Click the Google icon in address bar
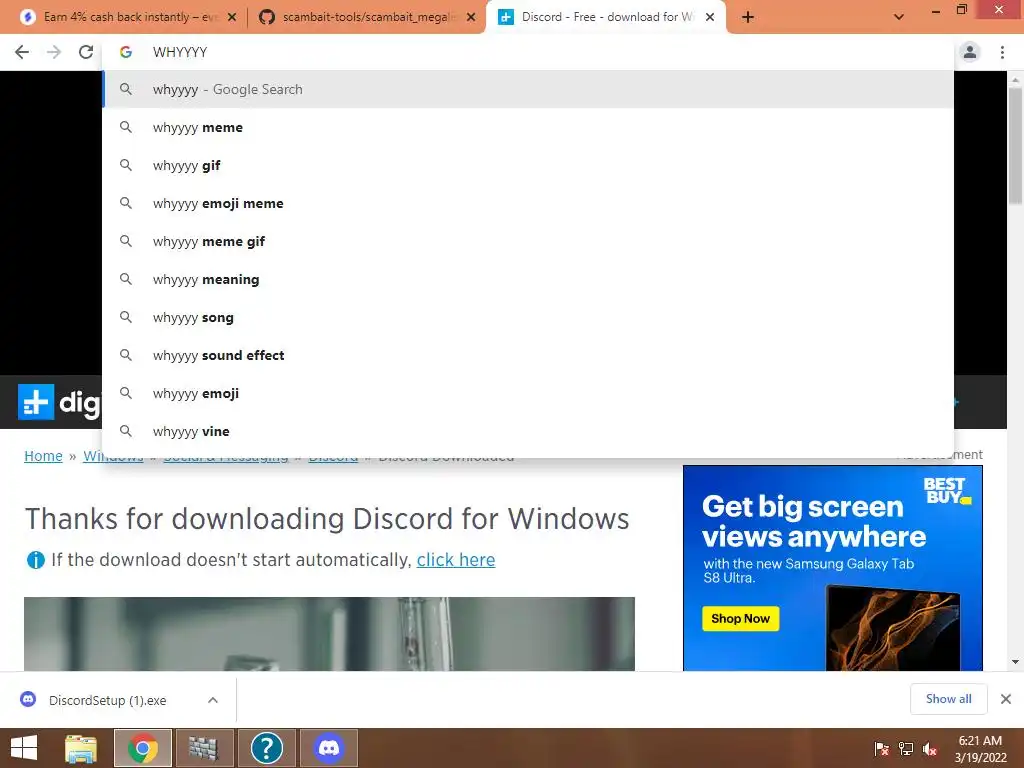The width and height of the screenshot is (1024, 768). point(126,52)
